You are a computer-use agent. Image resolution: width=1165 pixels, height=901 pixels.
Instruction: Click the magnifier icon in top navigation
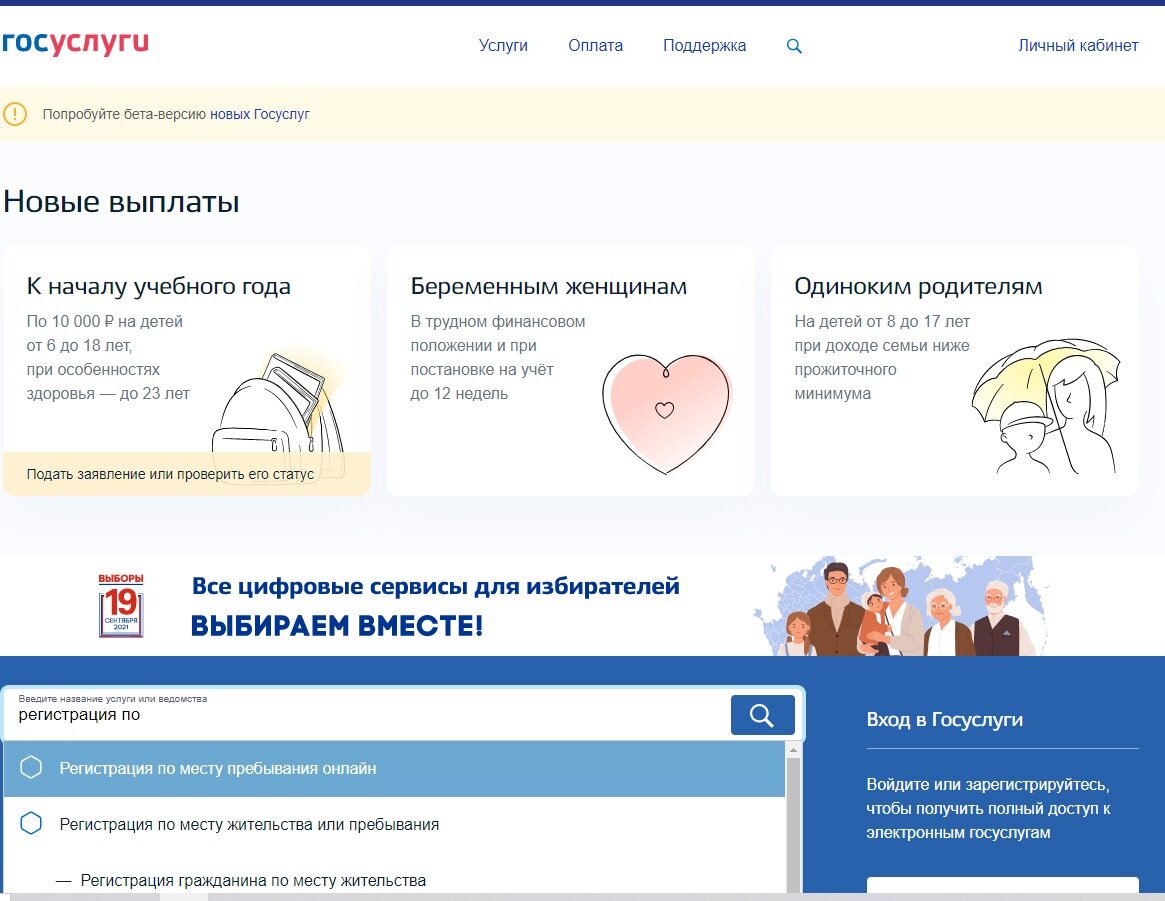click(794, 46)
